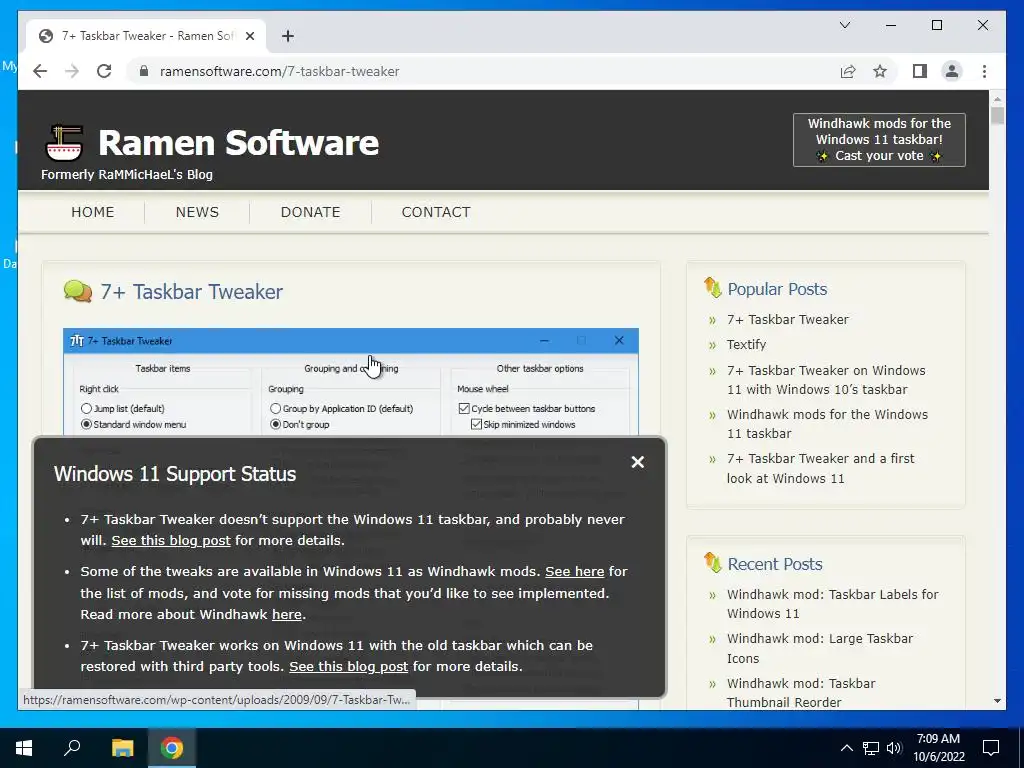Click the Windhawk mods Cast your vote banner
This screenshot has width=1024, height=768.
[879, 140]
